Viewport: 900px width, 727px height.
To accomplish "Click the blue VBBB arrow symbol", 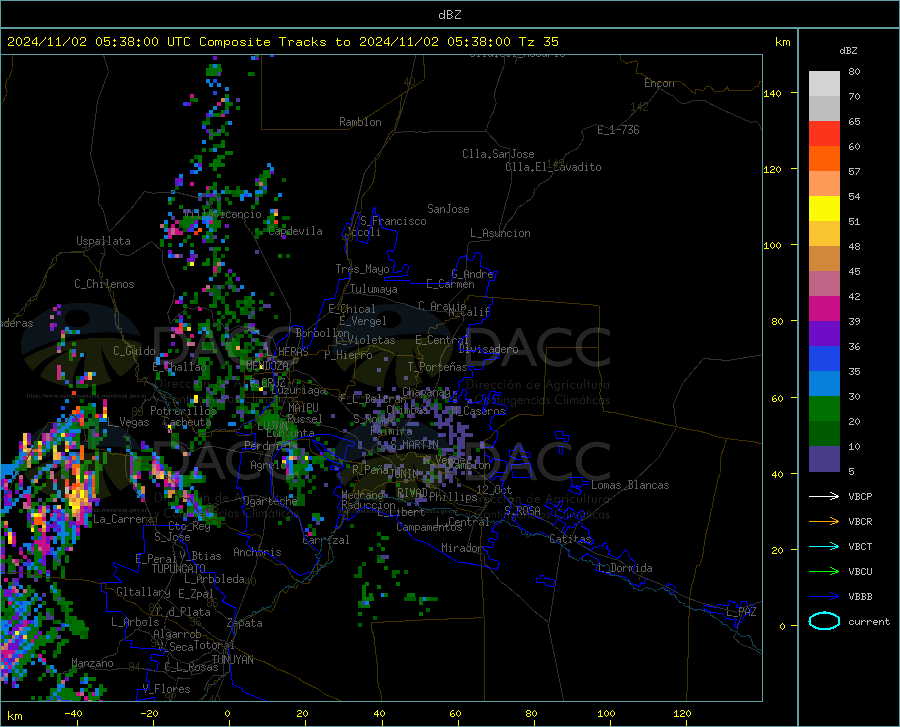I will (x=824, y=596).
